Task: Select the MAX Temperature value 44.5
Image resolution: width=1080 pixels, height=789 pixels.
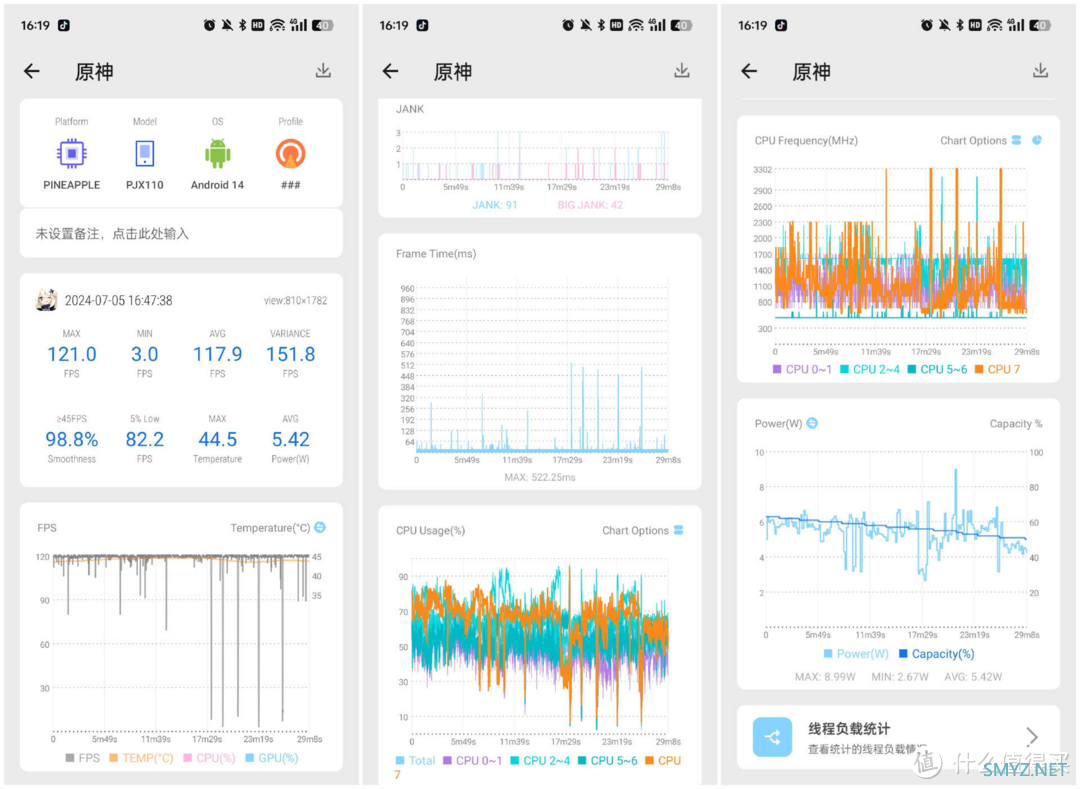Action: pos(218,439)
